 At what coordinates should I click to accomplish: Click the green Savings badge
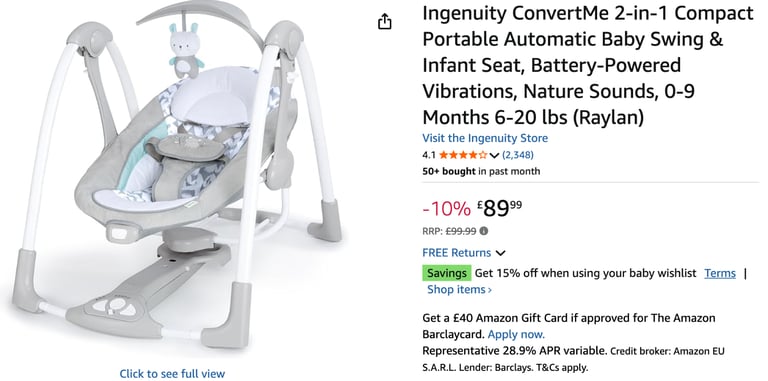(446, 273)
